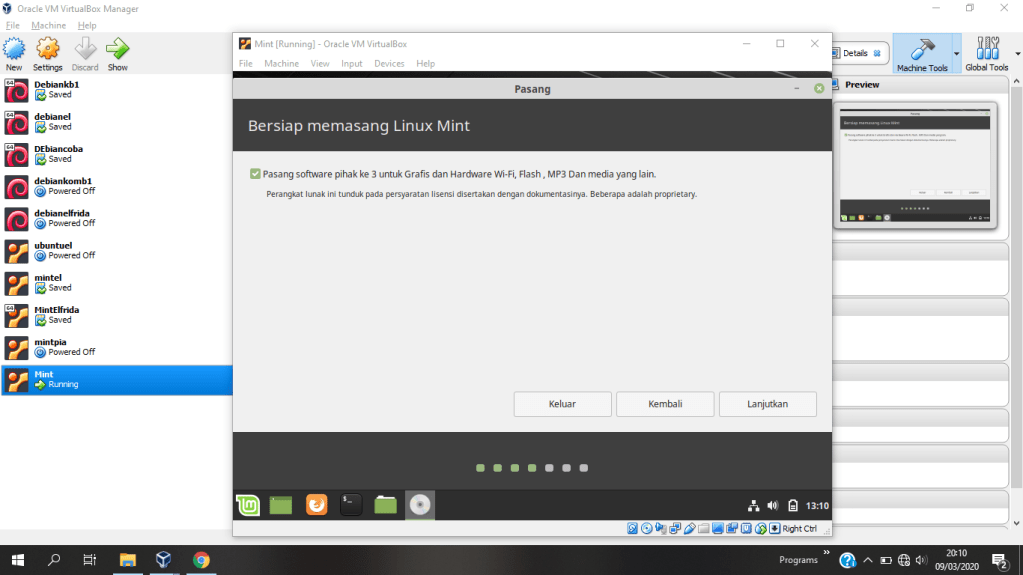This screenshot has width=1023, height=575.
Task: Click the Mint network tray icon
Action: [x=754, y=505]
